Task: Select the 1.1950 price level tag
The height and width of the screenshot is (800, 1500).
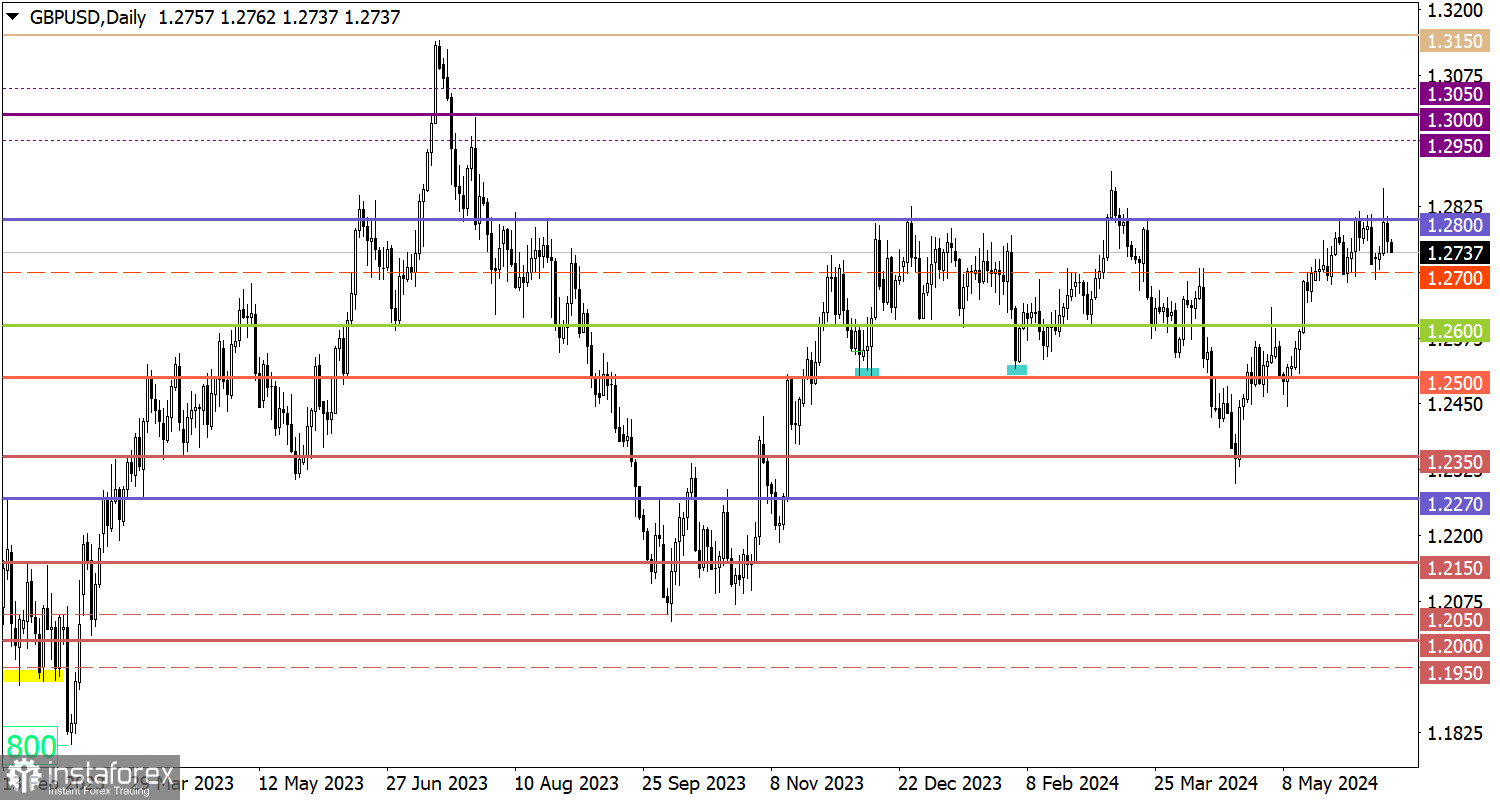Action: pyautogui.click(x=1455, y=672)
